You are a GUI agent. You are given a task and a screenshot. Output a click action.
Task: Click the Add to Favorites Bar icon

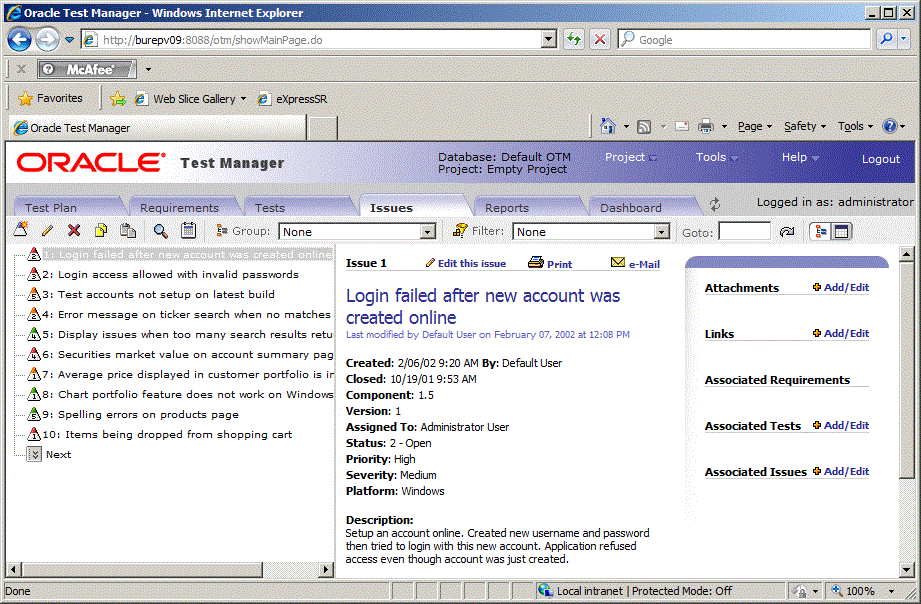[x=118, y=99]
